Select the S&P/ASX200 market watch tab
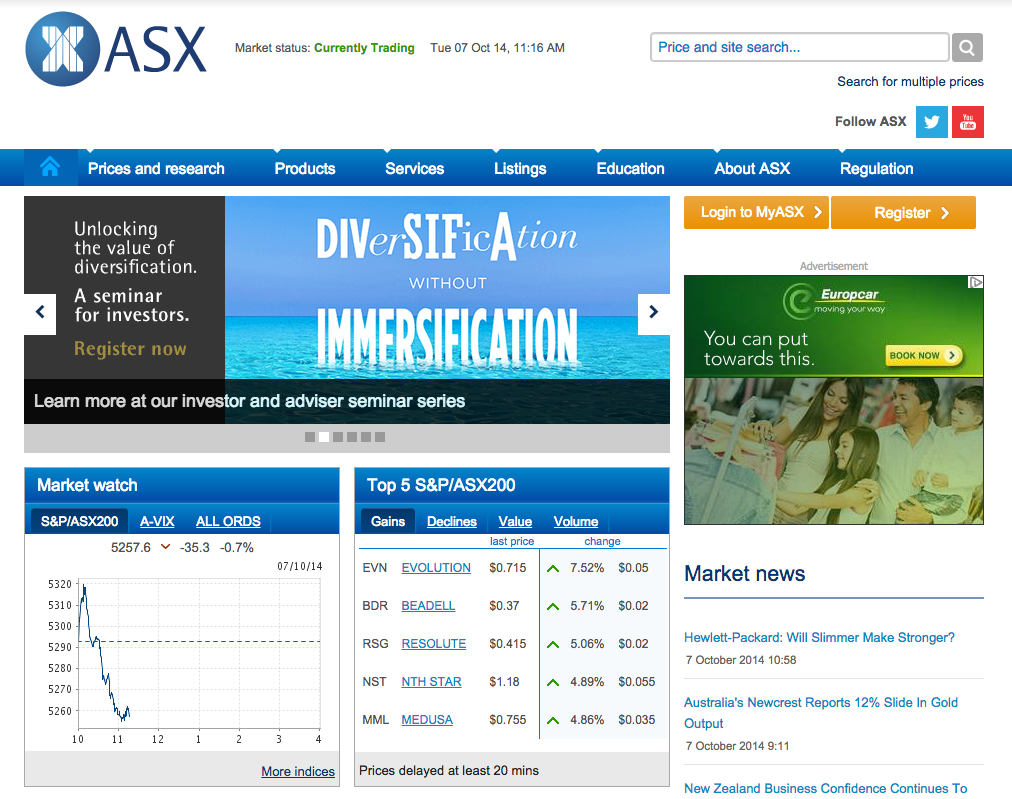This screenshot has width=1012, height=799. pyautogui.click(x=79, y=521)
